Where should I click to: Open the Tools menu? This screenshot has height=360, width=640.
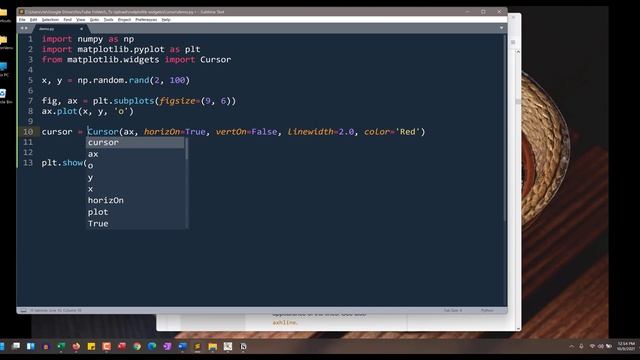[108, 20]
